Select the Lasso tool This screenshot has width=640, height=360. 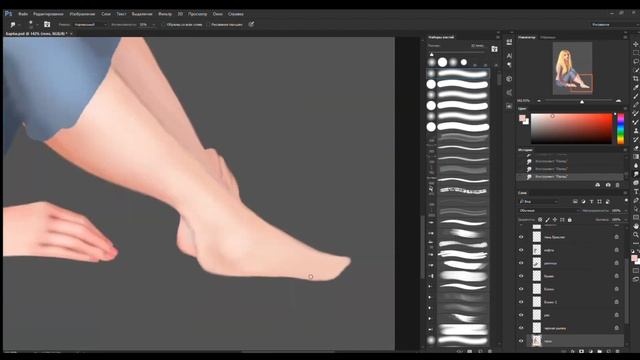[x=636, y=61]
